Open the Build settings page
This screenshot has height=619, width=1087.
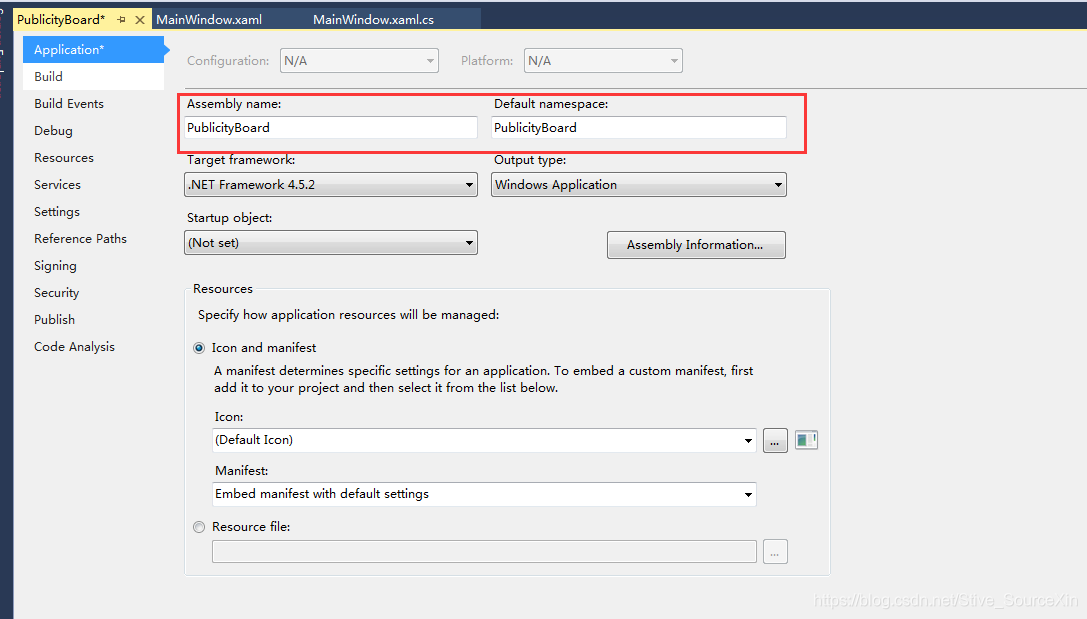coord(94,77)
